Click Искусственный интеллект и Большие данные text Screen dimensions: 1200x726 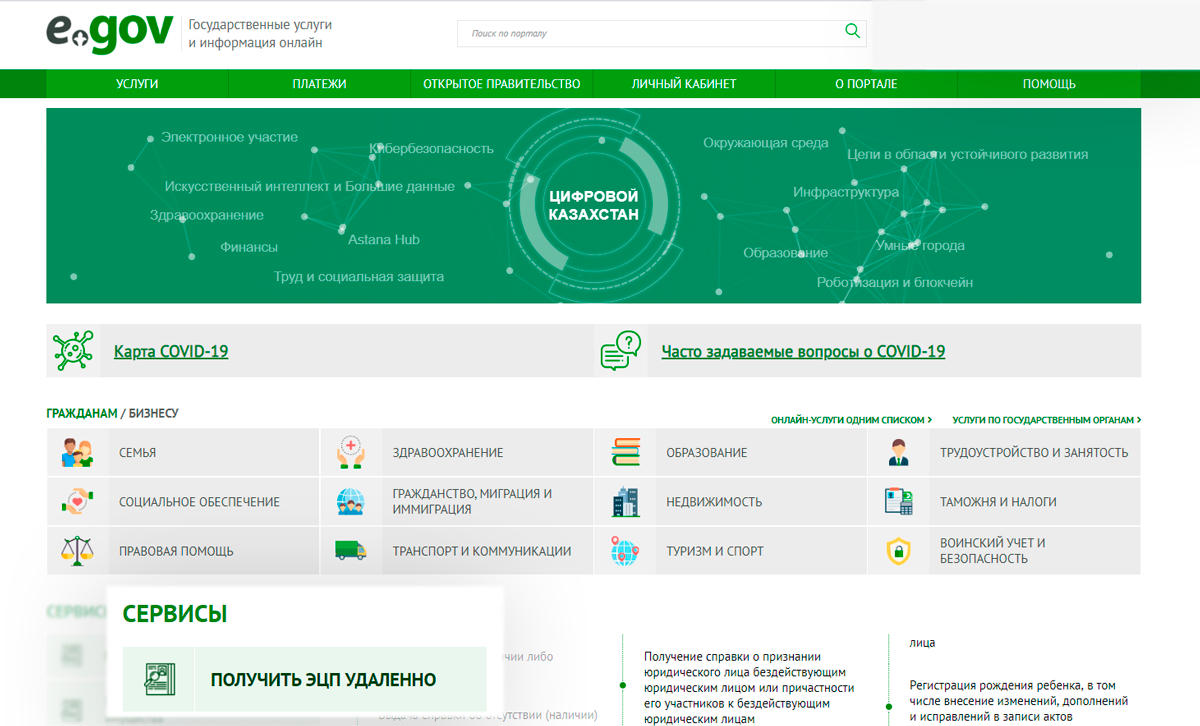tap(310, 186)
